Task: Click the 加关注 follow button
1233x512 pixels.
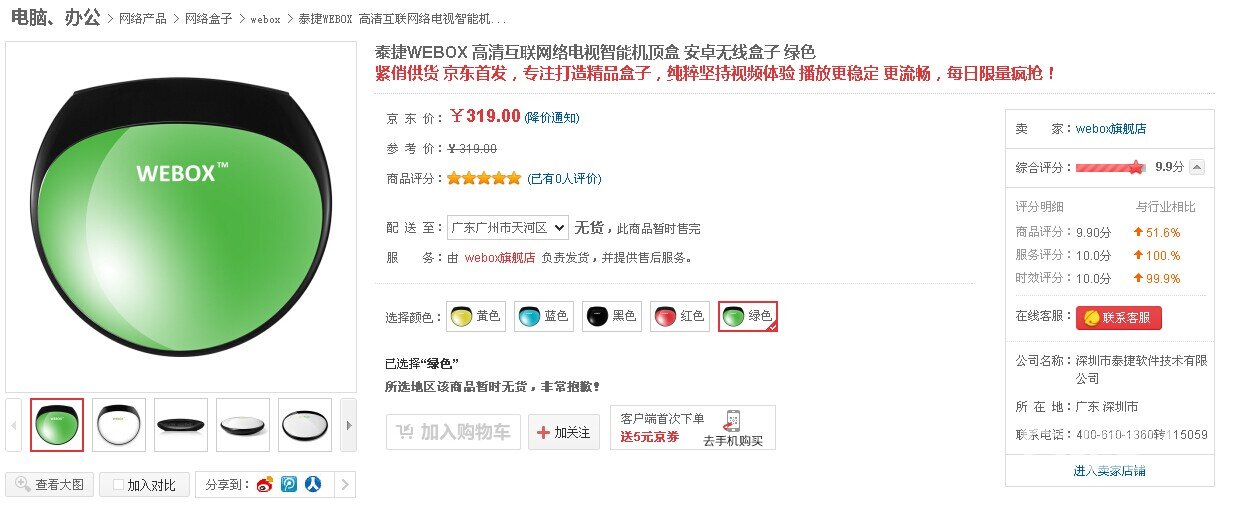Action: (x=564, y=432)
